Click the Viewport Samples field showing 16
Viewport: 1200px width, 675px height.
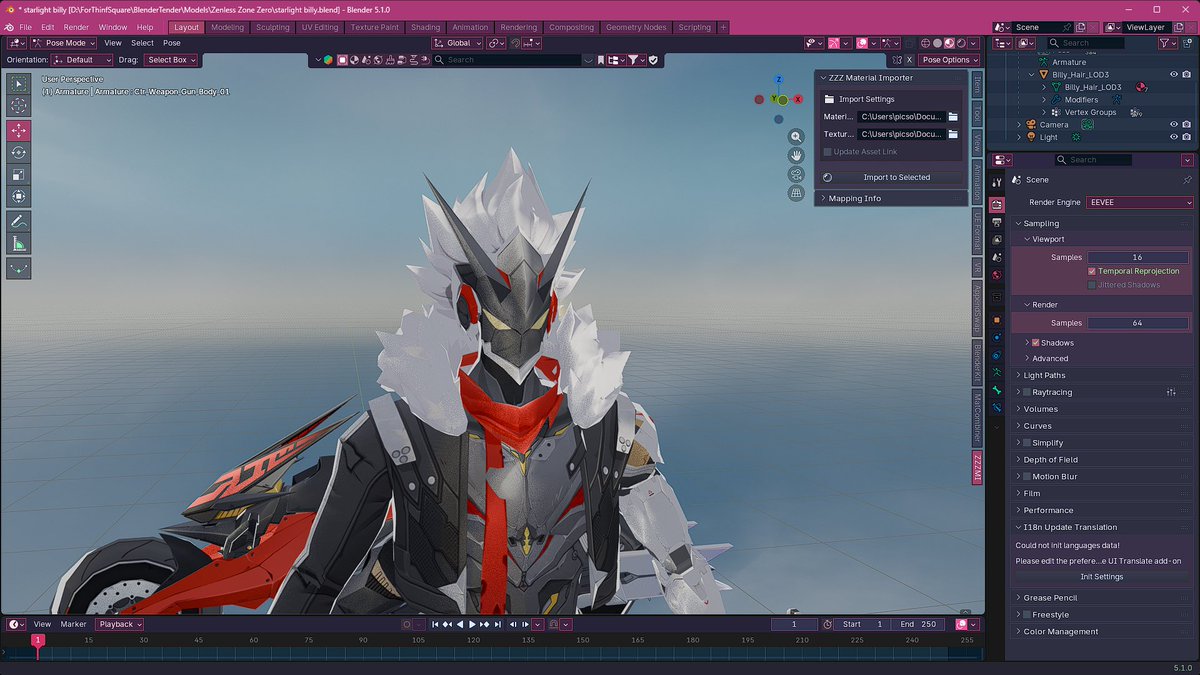coord(1138,257)
